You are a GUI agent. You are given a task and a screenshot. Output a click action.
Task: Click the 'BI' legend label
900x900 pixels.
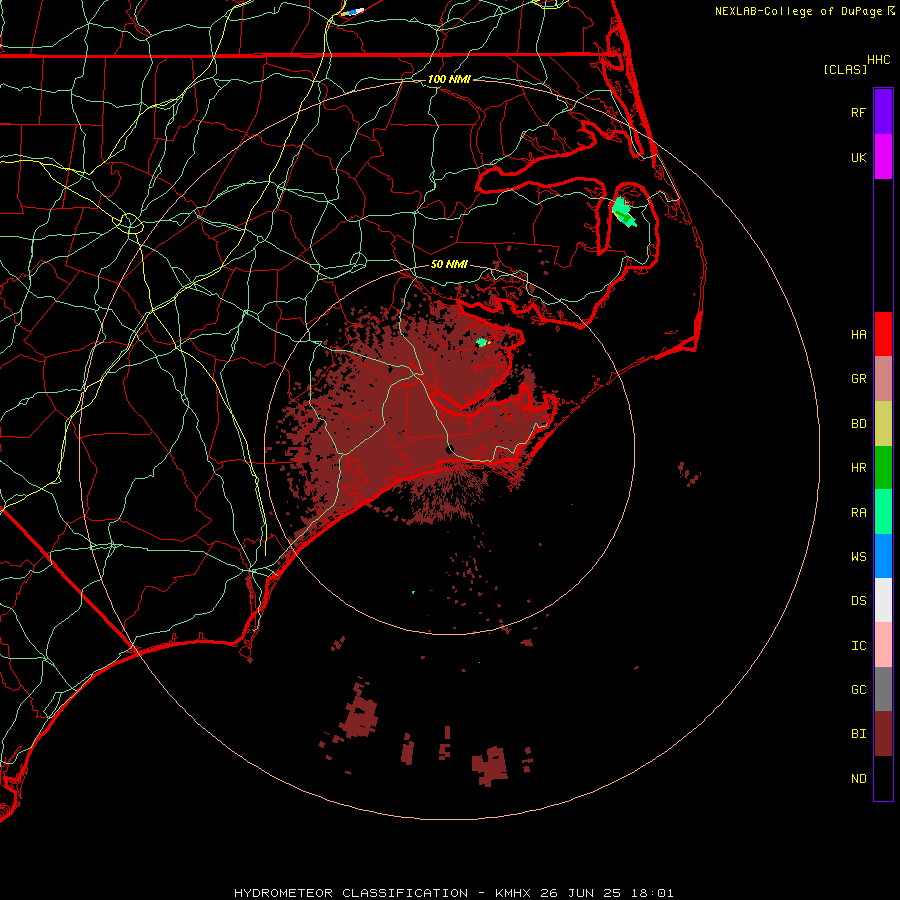point(859,734)
